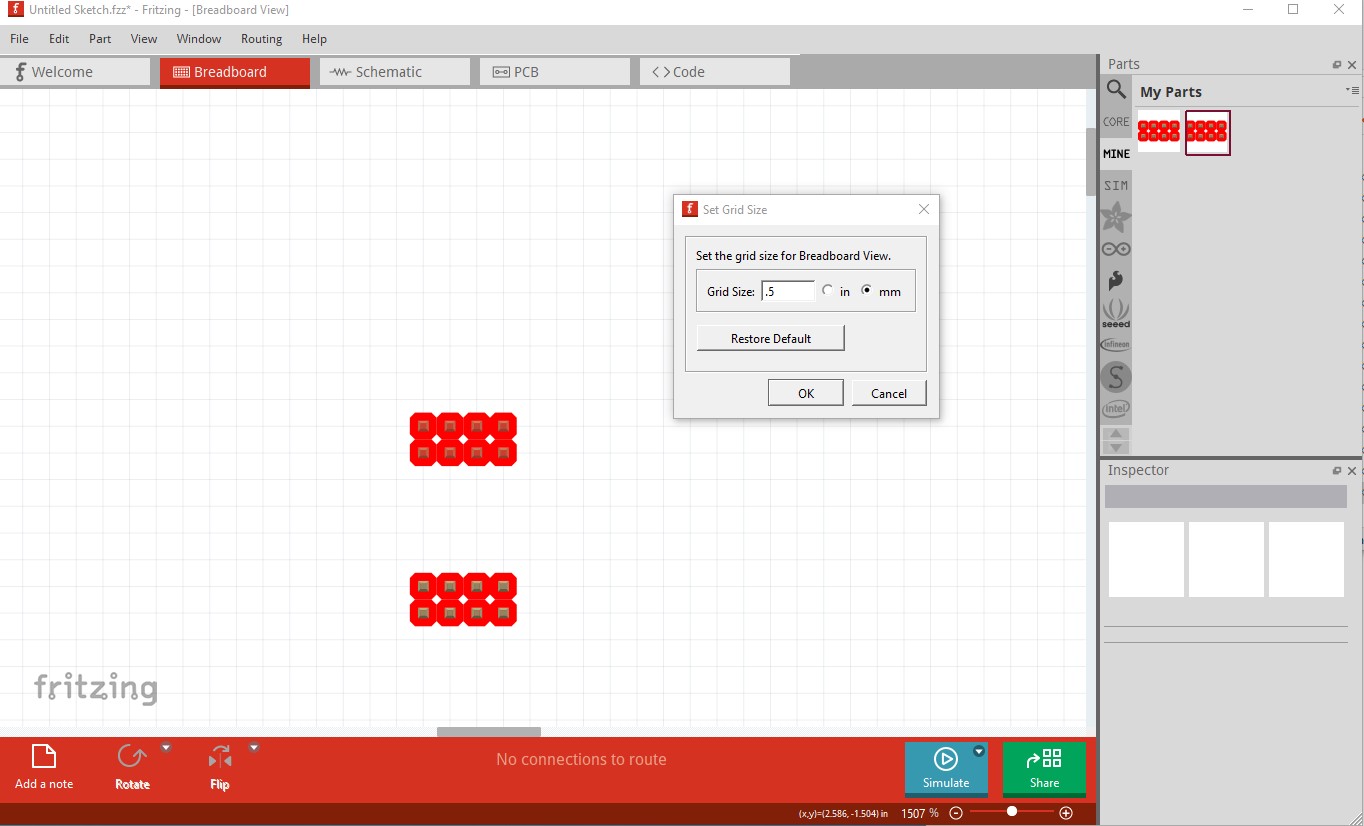Image resolution: width=1364 pixels, height=826 pixels.
Task: Switch to the Schematic tab
Action: (394, 72)
